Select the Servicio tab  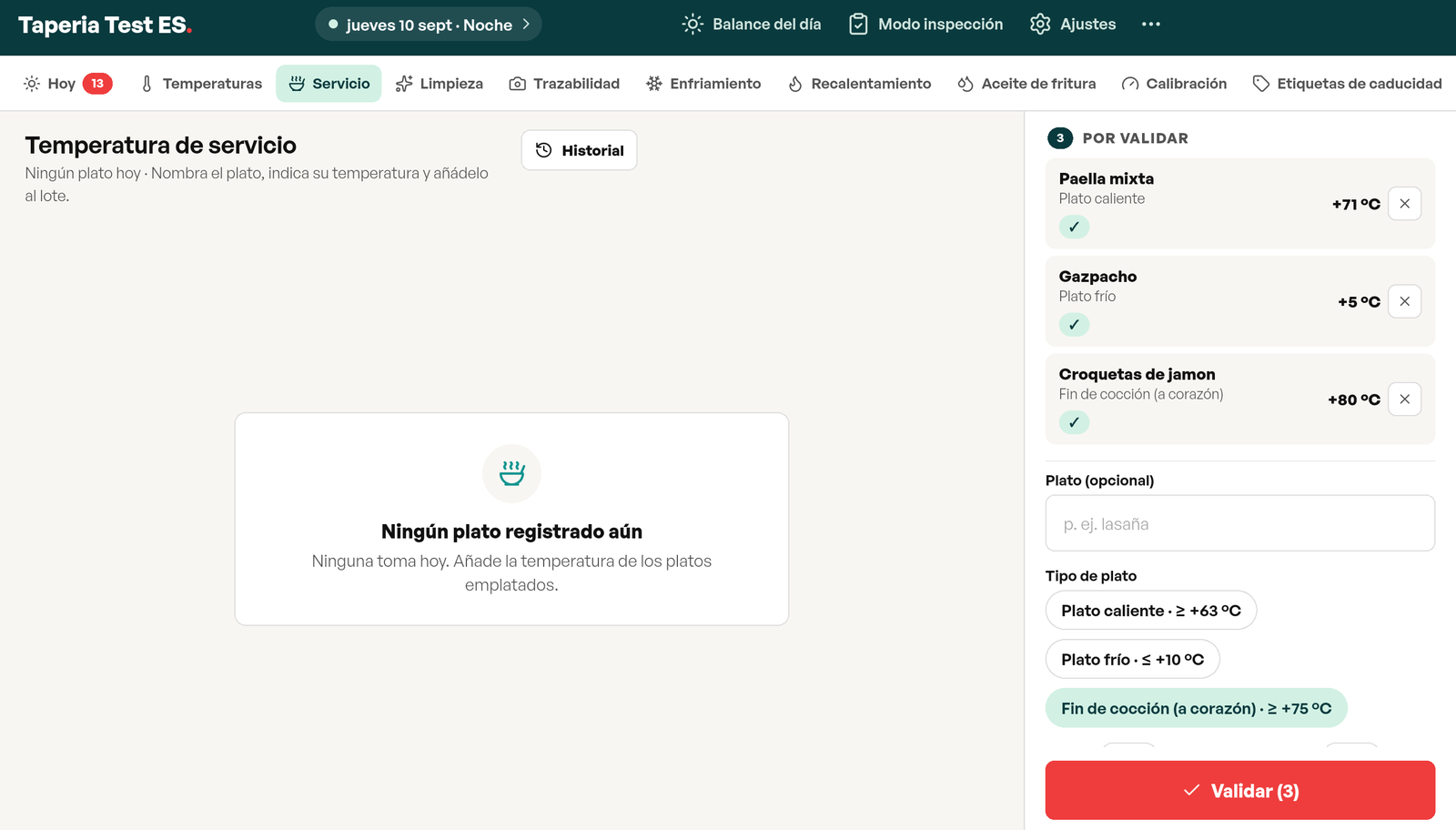pyautogui.click(x=329, y=84)
